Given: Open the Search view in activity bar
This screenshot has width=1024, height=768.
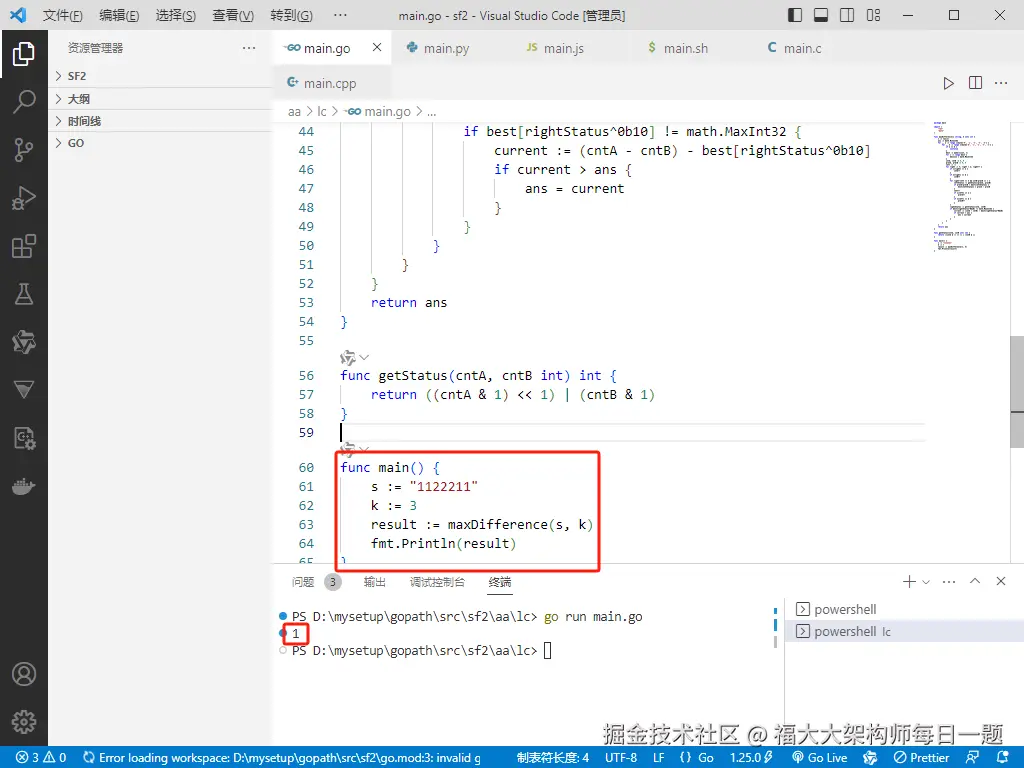Looking at the screenshot, I should pos(24,102).
